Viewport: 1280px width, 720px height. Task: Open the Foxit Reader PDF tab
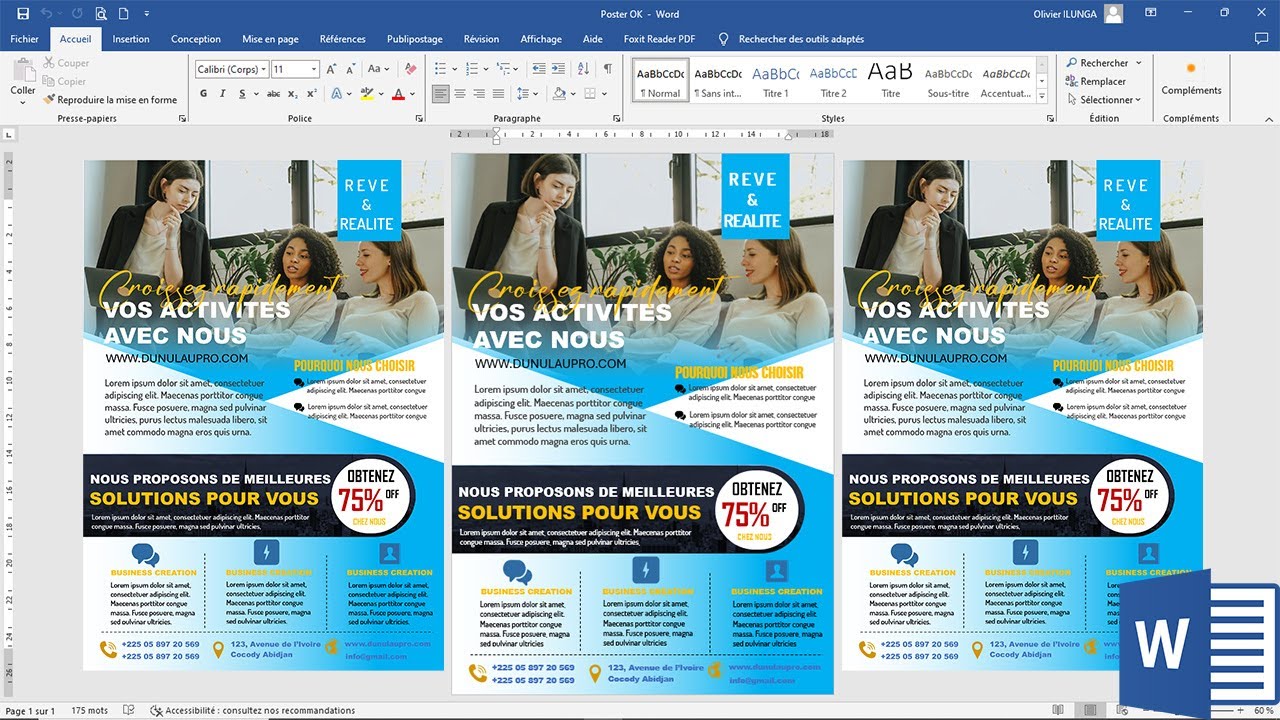click(659, 39)
